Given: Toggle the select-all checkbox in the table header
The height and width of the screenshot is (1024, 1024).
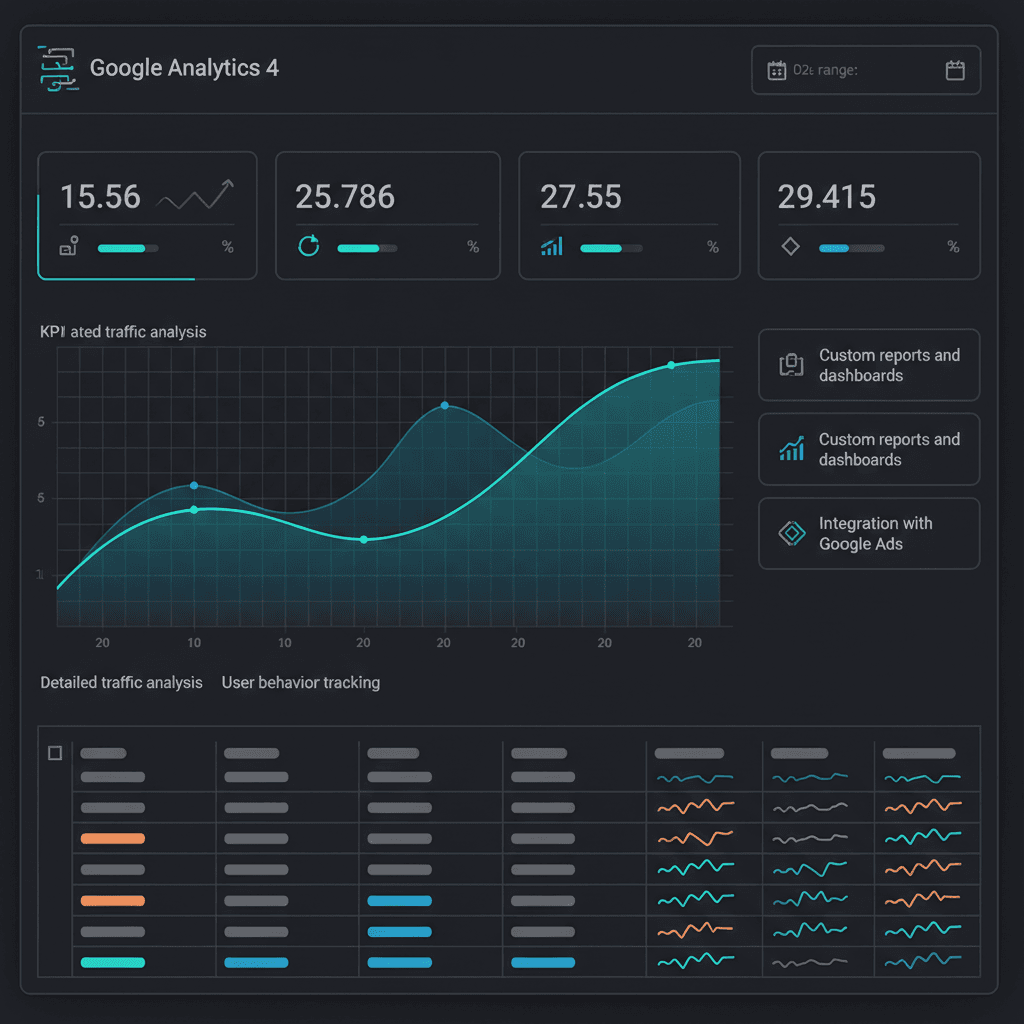Looking at the screenshot, I should click(x=55, y=753).
